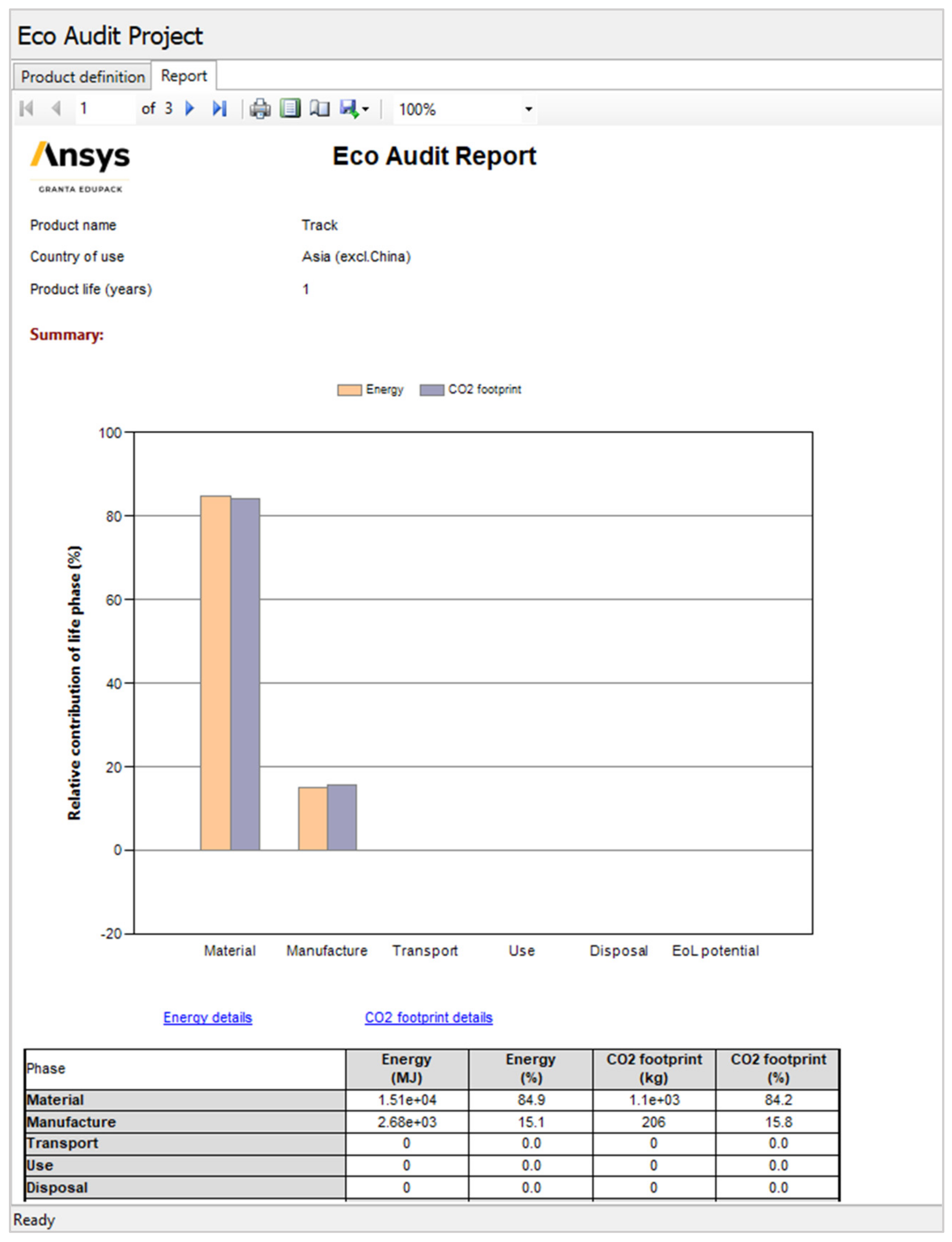952x1242 pixels.
Task: Open the CO2 footprint details link
Action: [428, 1017]
